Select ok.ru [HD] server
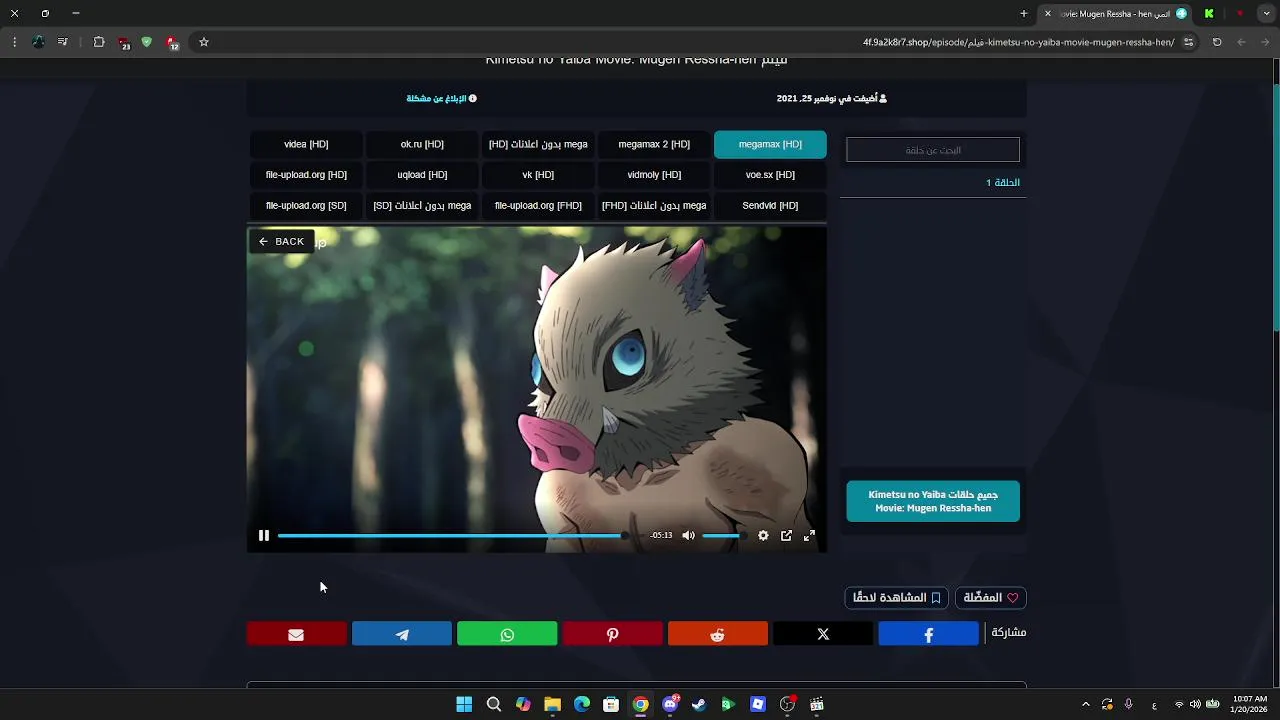This screenshot has height=720, width=1280. coord(422,144)
